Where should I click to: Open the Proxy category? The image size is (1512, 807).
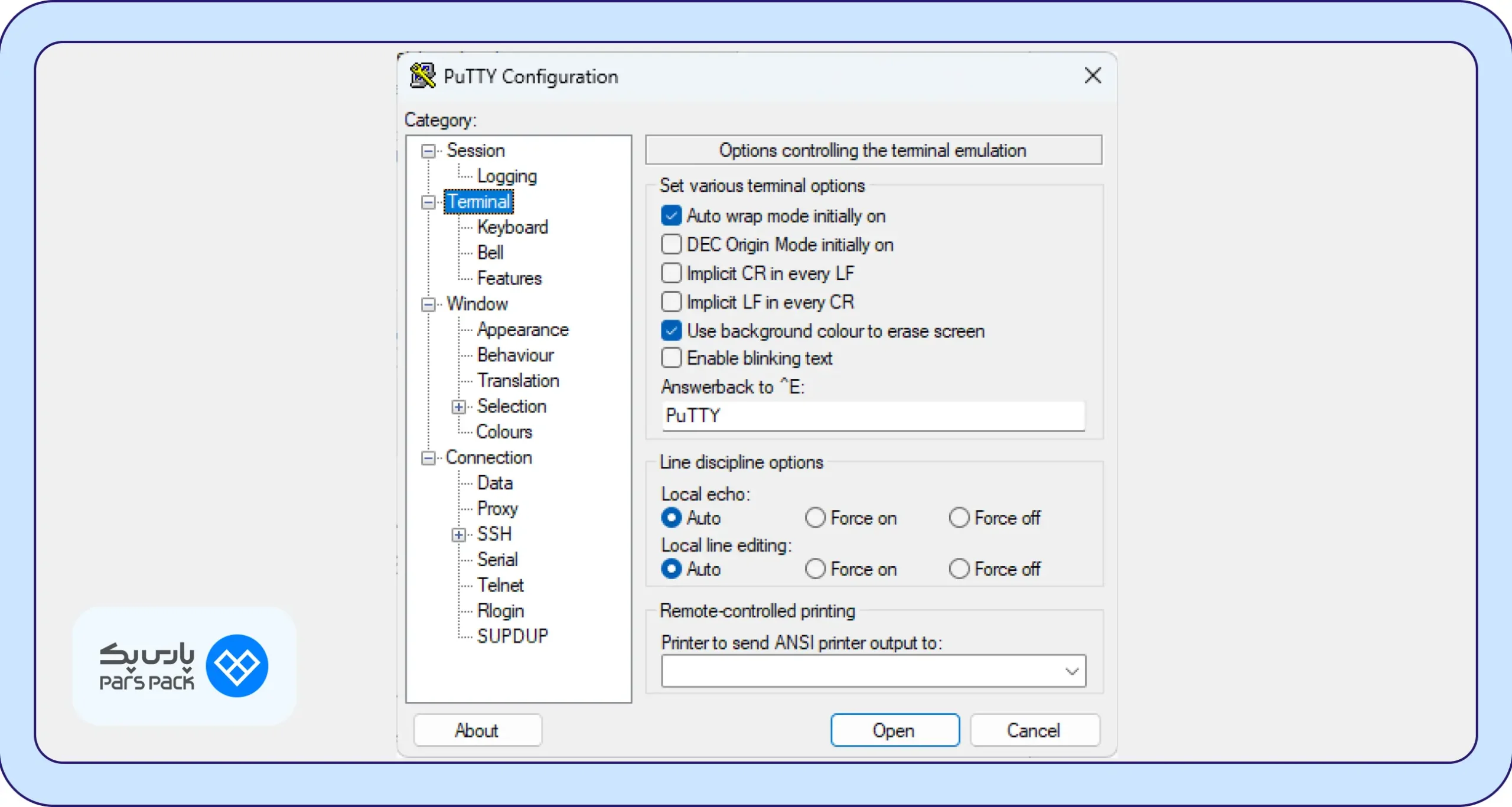pos(497,508)
